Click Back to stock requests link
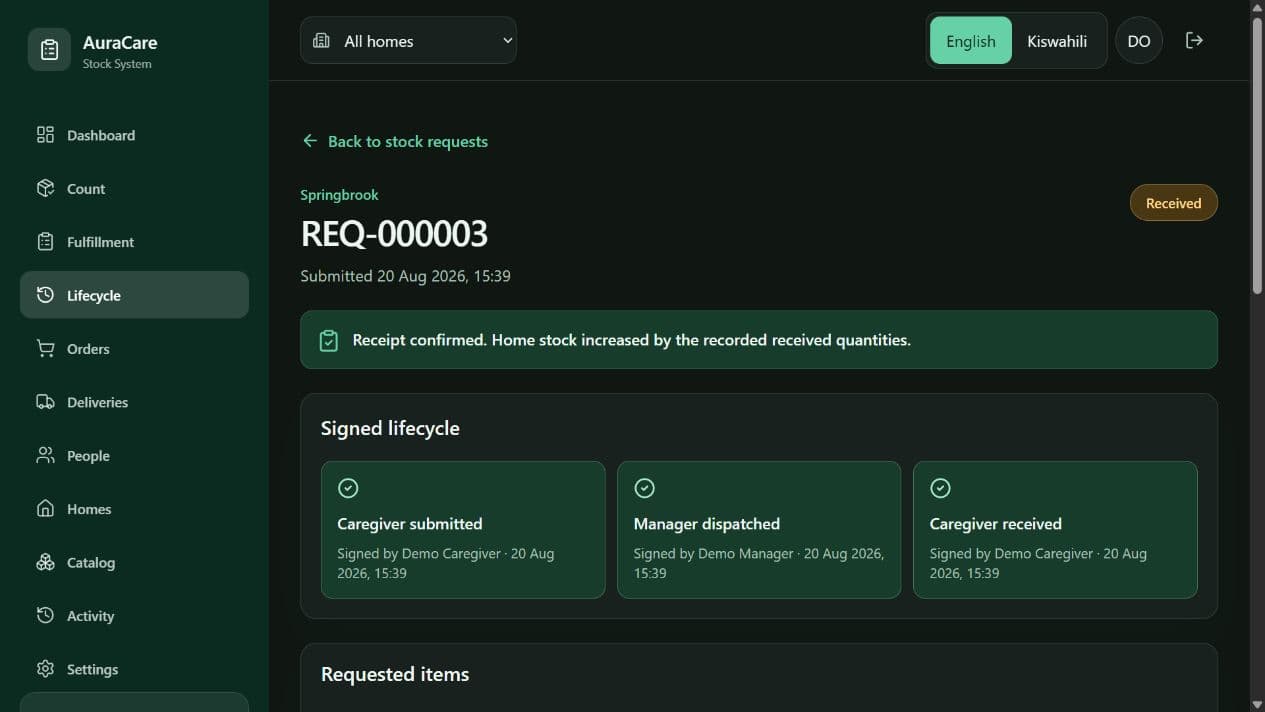The image size is (1265, 712). click(x=395, y=141)
